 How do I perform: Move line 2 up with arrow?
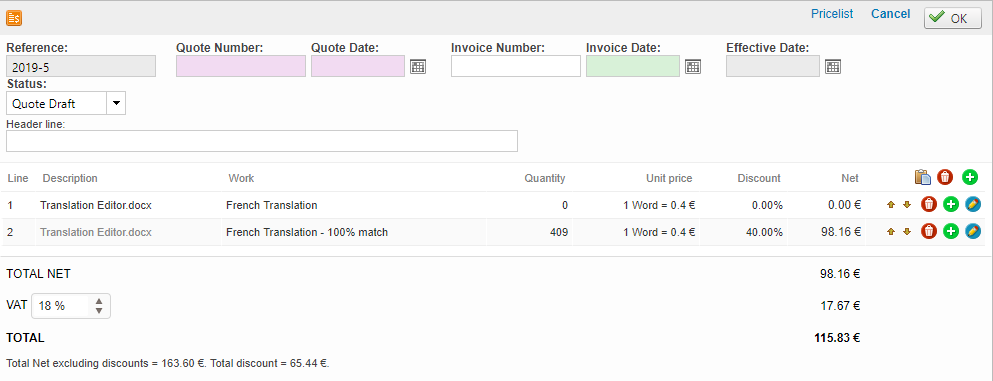(x=891, y=232)
